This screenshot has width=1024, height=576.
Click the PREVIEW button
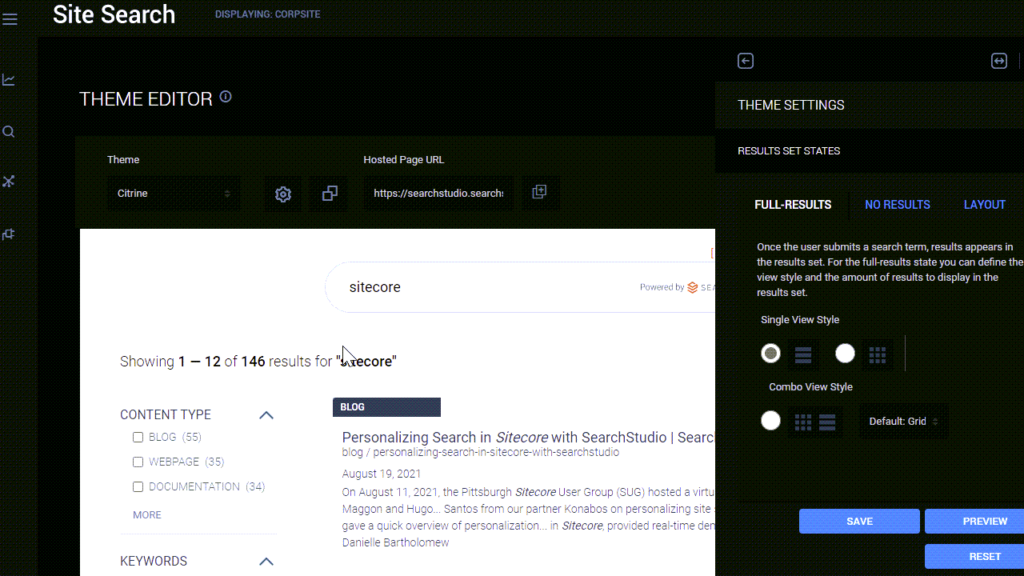pos(974,521)
